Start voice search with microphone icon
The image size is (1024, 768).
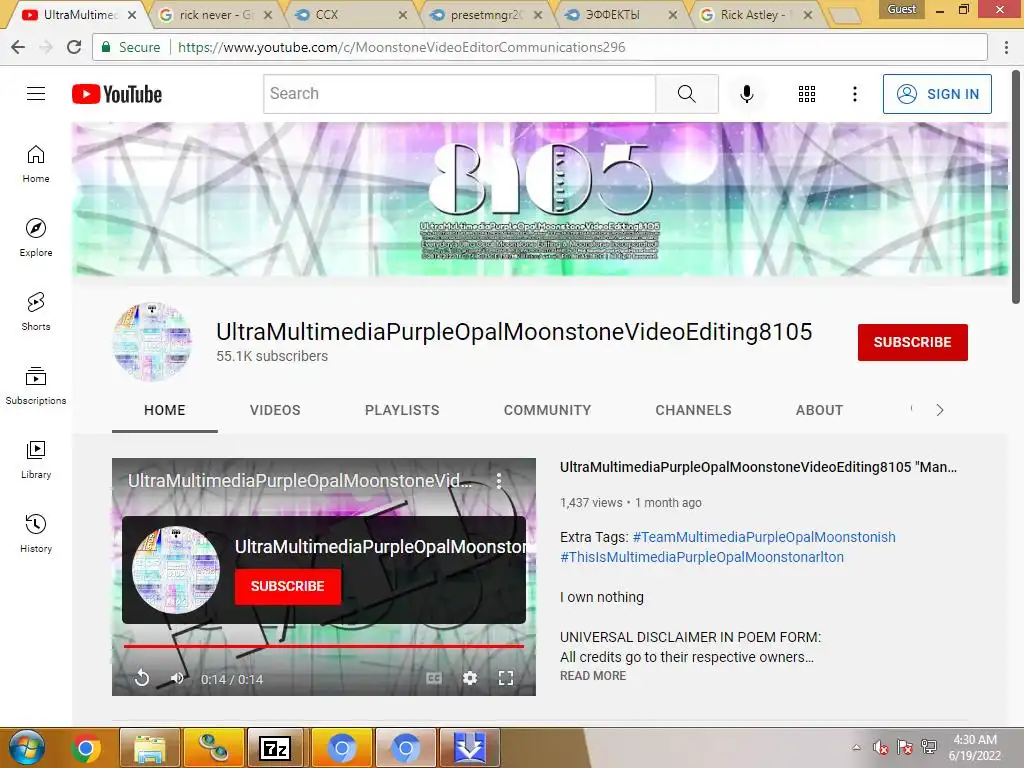click(x=746, y=94)
